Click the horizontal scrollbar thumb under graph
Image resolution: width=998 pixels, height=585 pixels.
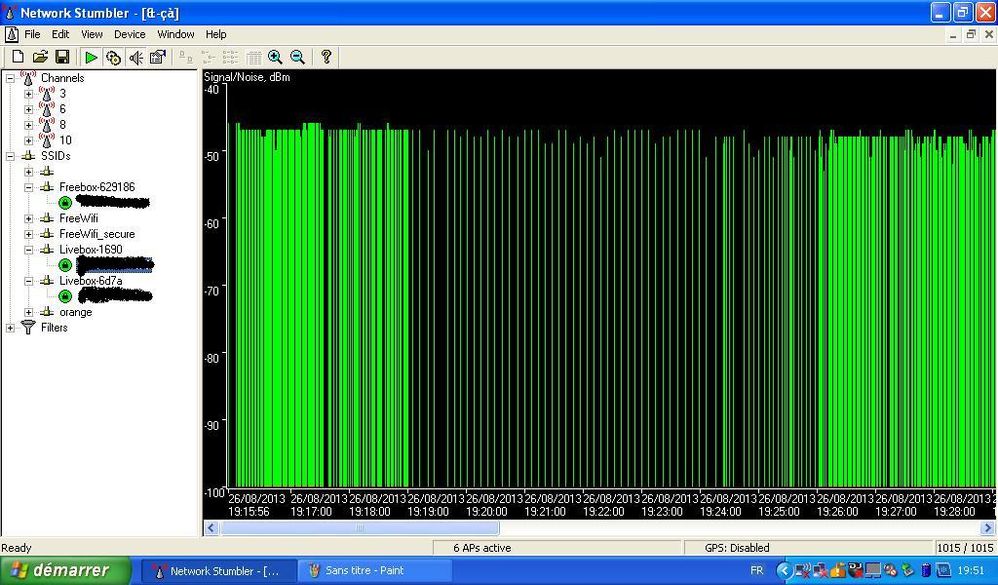359,528
